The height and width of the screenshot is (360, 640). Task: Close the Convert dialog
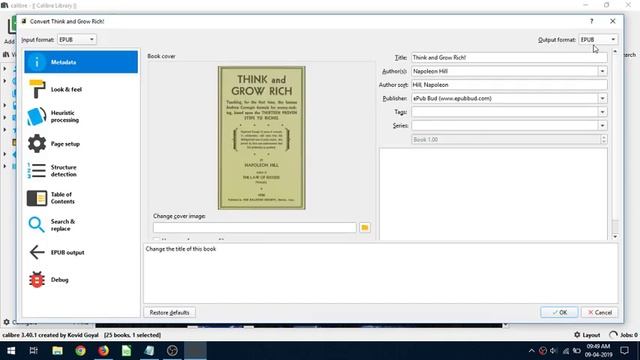pyautogui.click(x=613, y=21)
